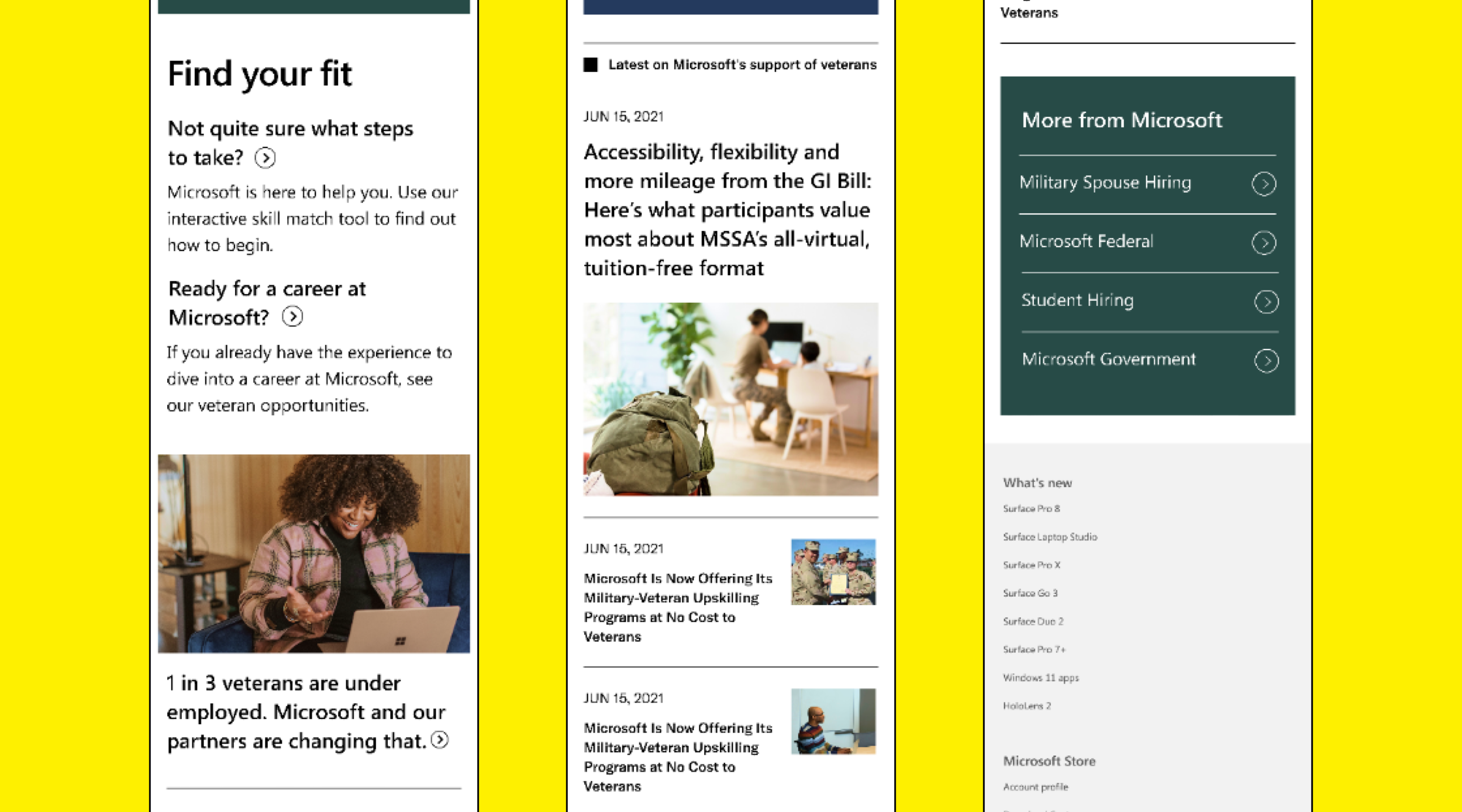Click the Microsoft Government arrow icon
The image size is (1462, 812).
(1266, 361)
